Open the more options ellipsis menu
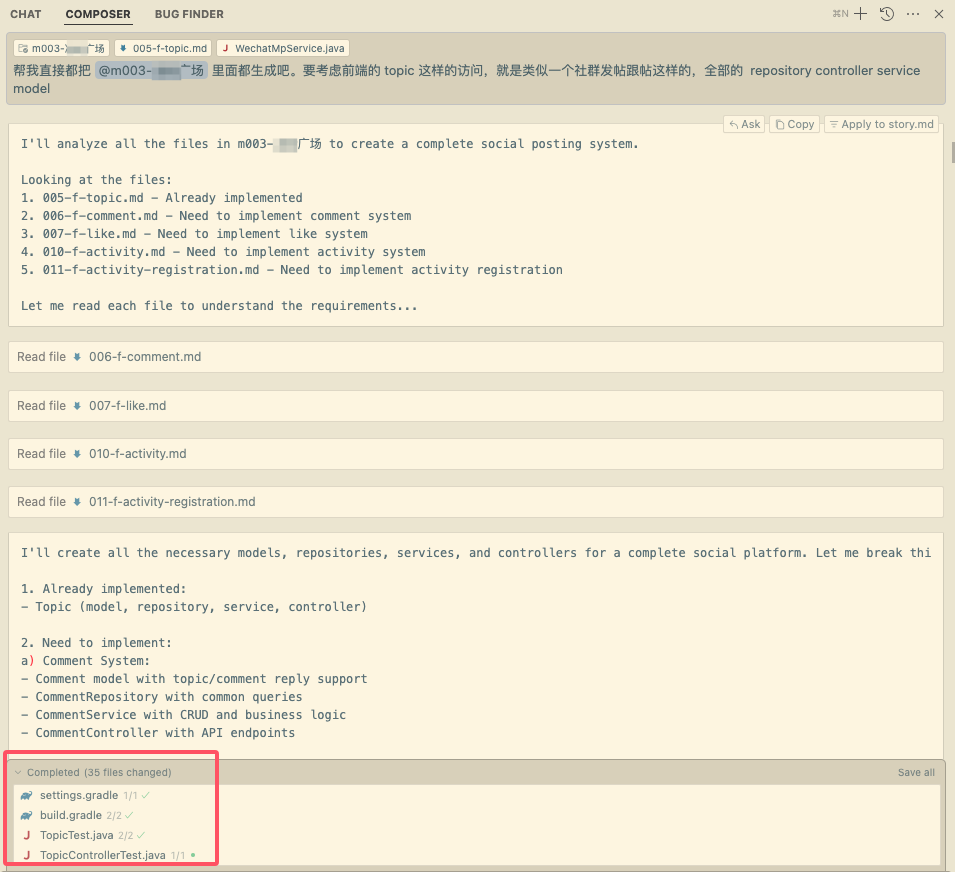955x872 pixels. [x=912, y=14]
